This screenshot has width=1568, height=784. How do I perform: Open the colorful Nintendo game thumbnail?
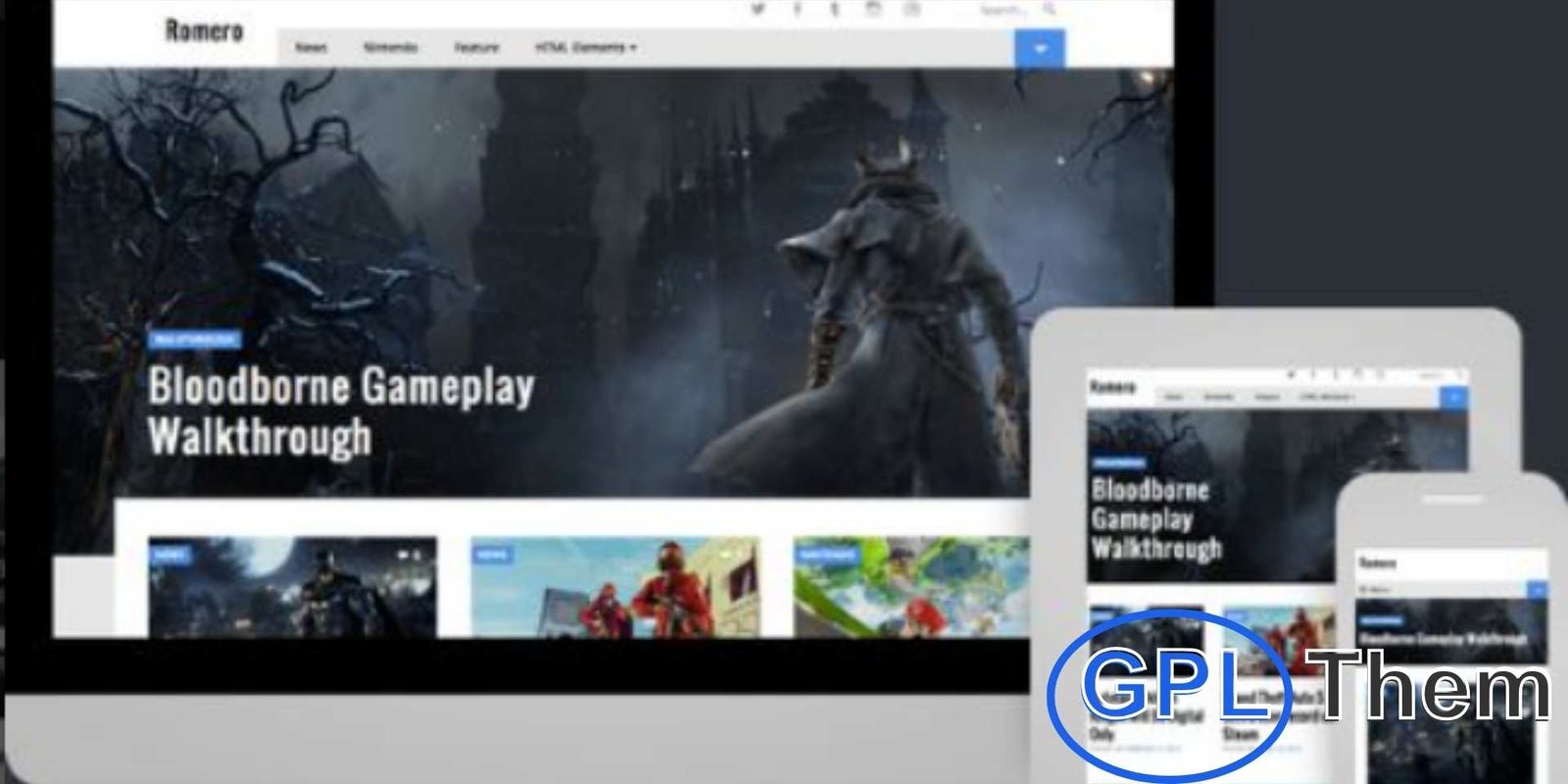tap(911, 587)
